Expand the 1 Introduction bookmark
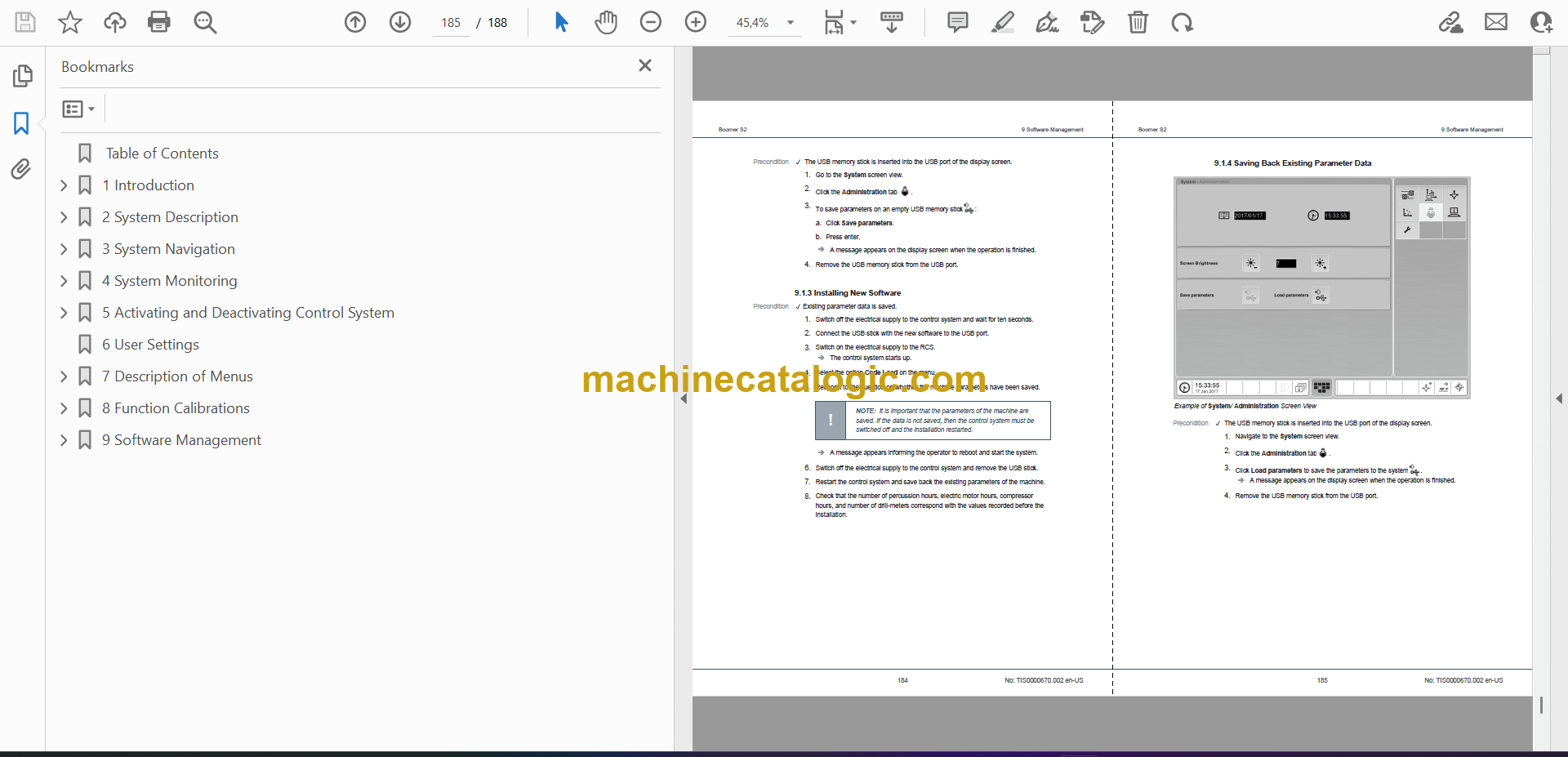Viewport: 1568px width, 757px height. 64,185
